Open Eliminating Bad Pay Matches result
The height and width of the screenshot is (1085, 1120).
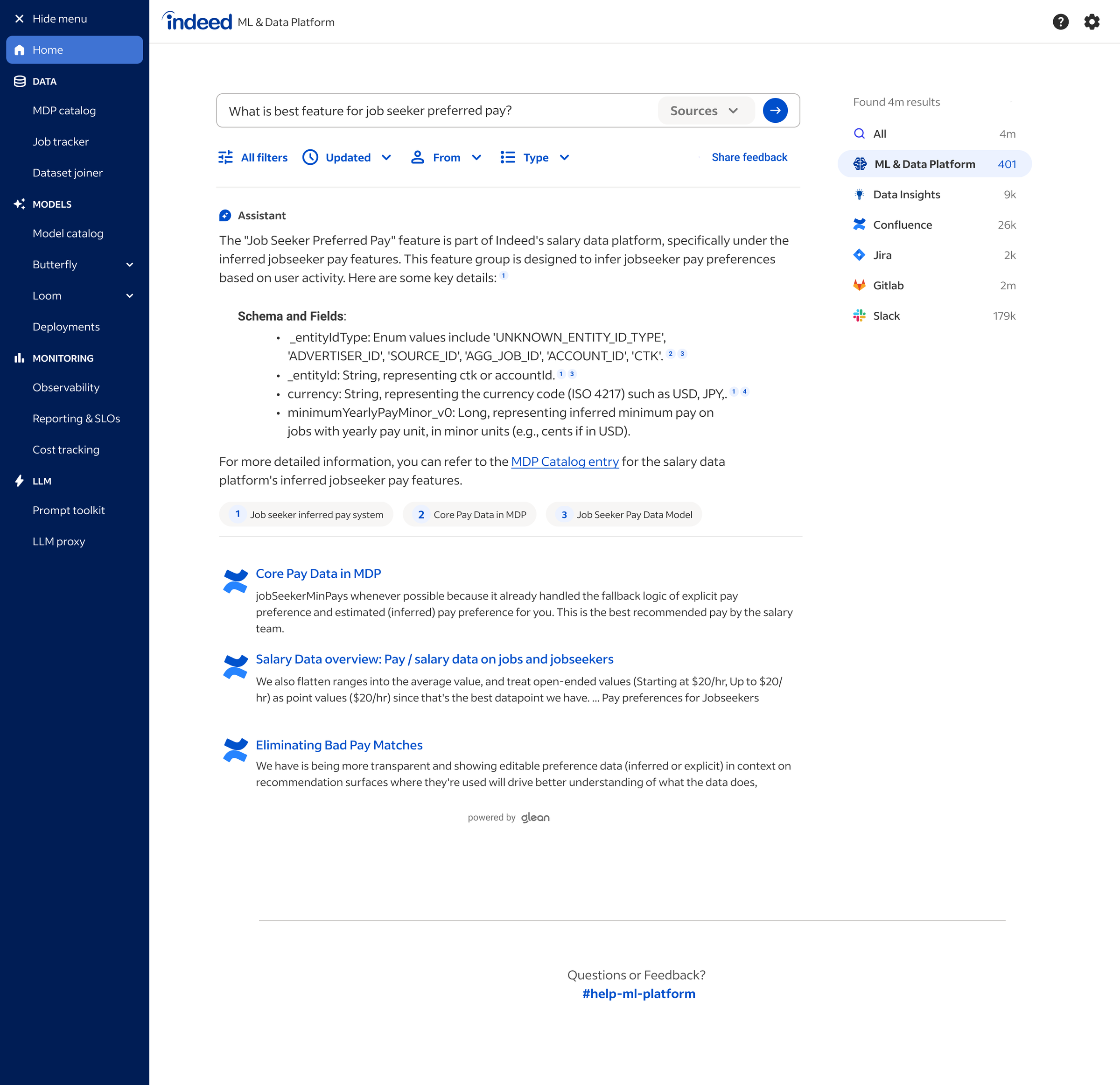[339, 744]
